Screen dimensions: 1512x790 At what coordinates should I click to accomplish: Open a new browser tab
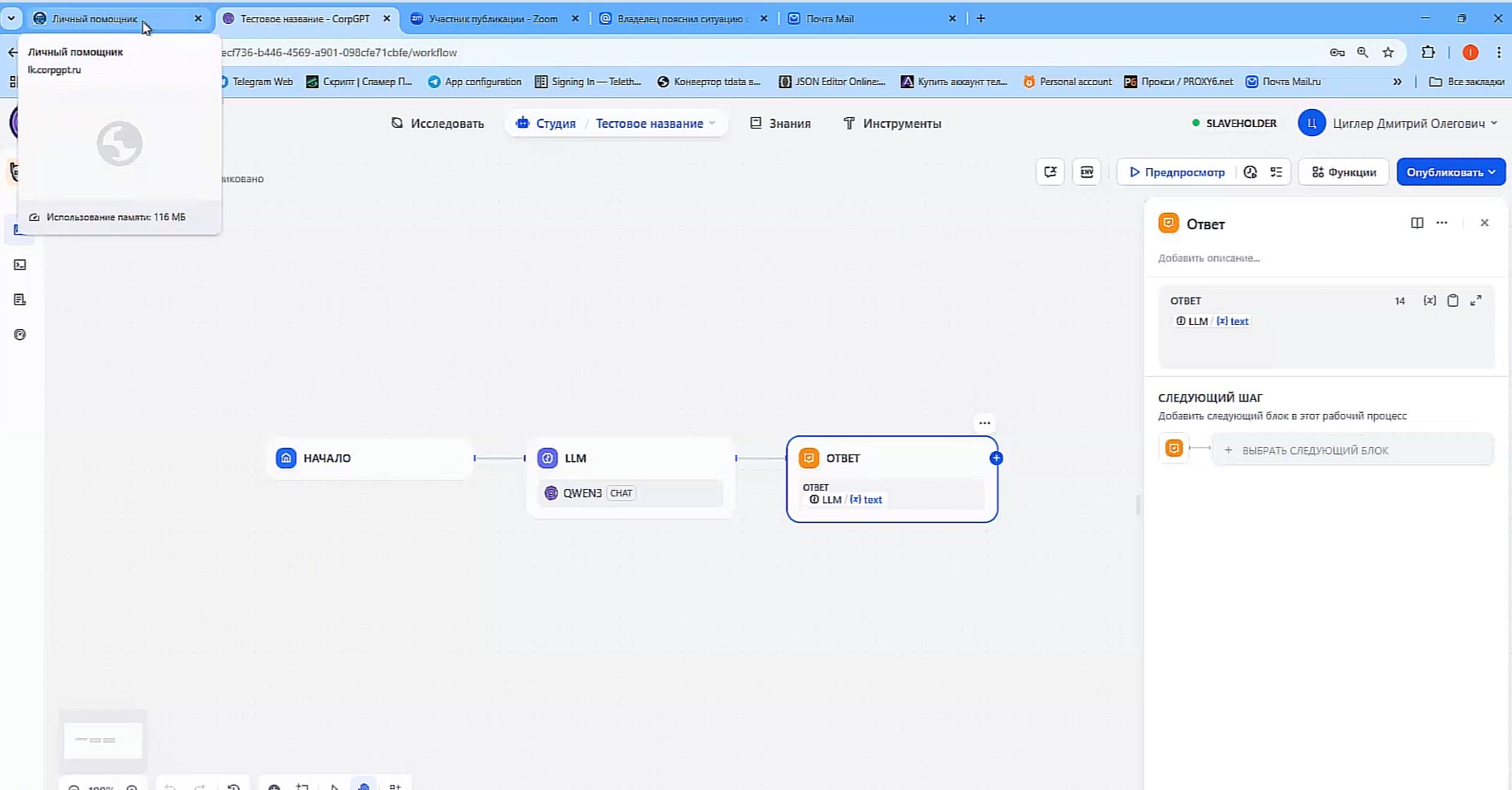click(x=981, y=18)
